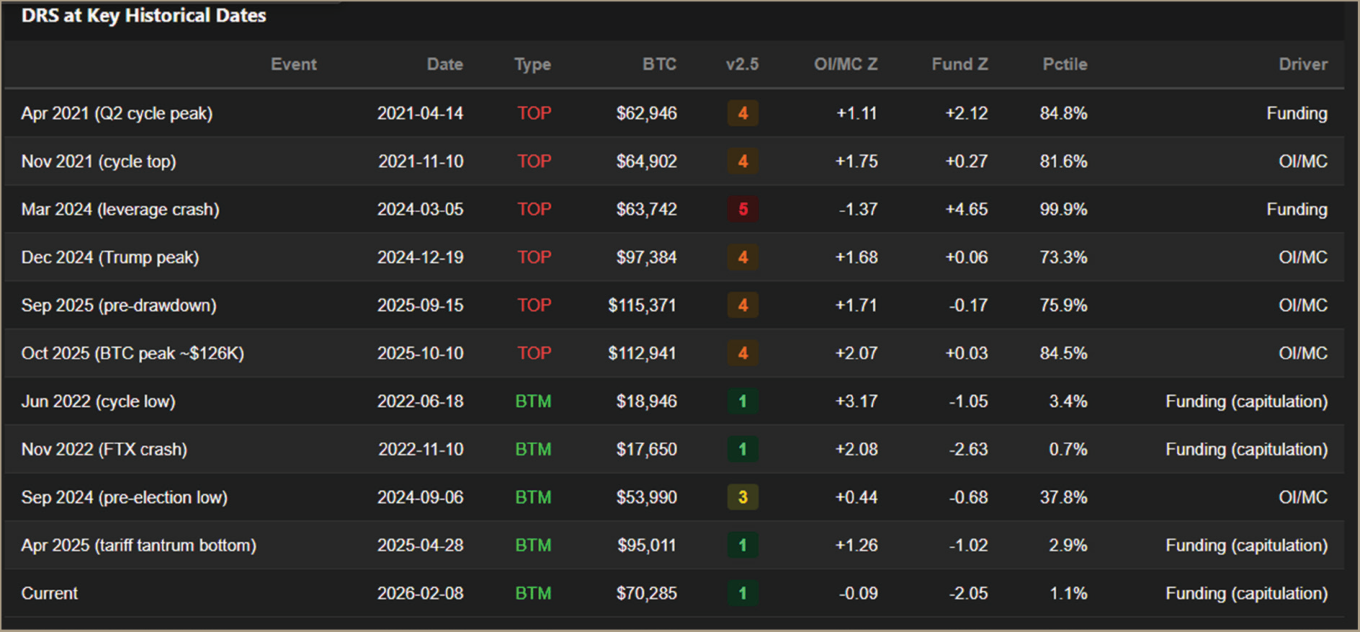Click the title 'DRS at Key Historical Dates'
The image size is (1360, 632).
click(144, 16)
